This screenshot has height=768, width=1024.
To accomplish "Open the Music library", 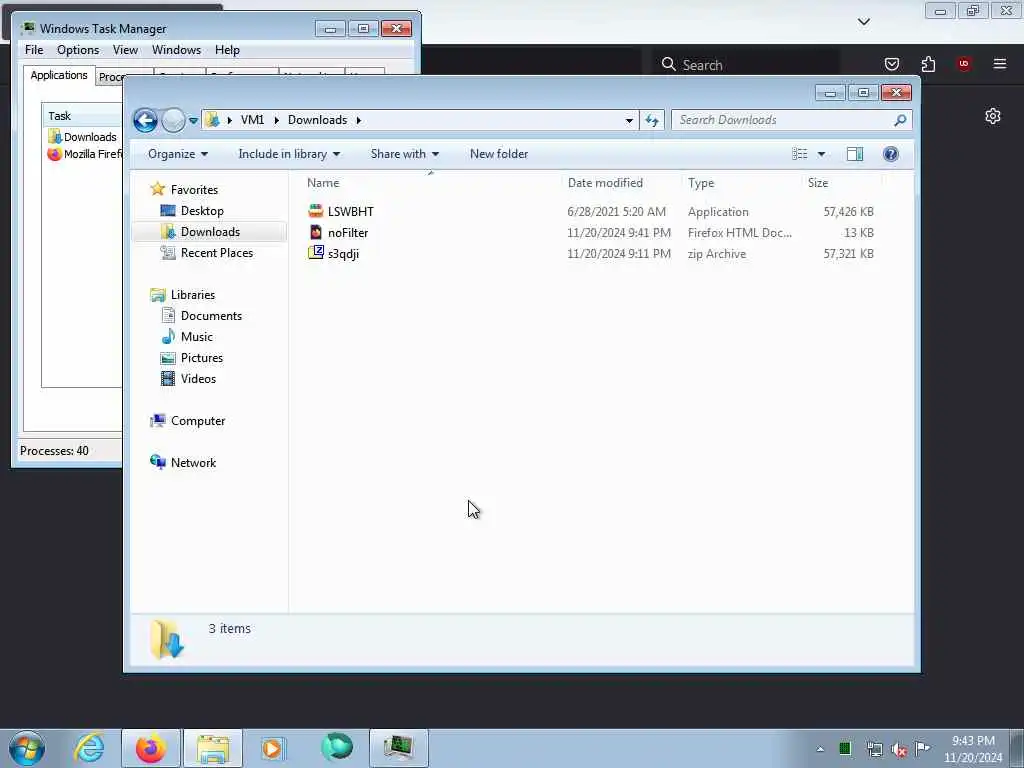I will (197, 336).
